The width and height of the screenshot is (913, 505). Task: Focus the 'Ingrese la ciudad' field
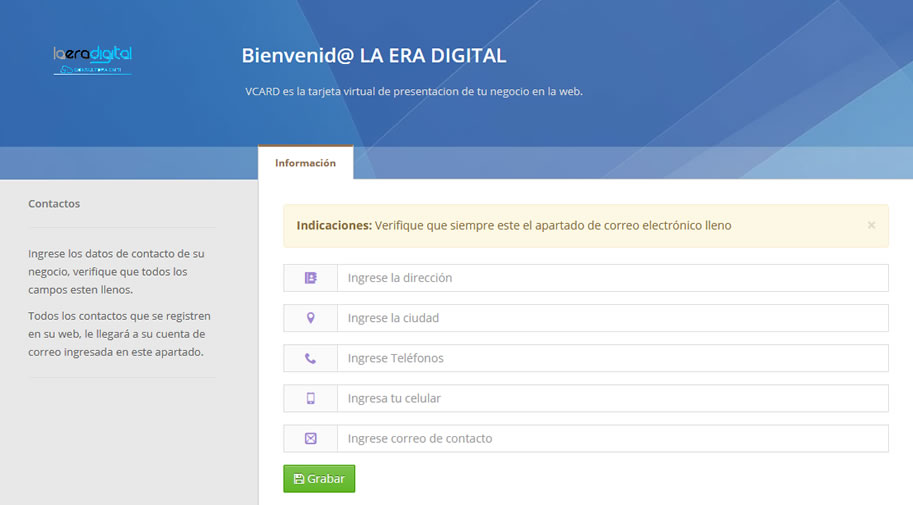[612, 318]
